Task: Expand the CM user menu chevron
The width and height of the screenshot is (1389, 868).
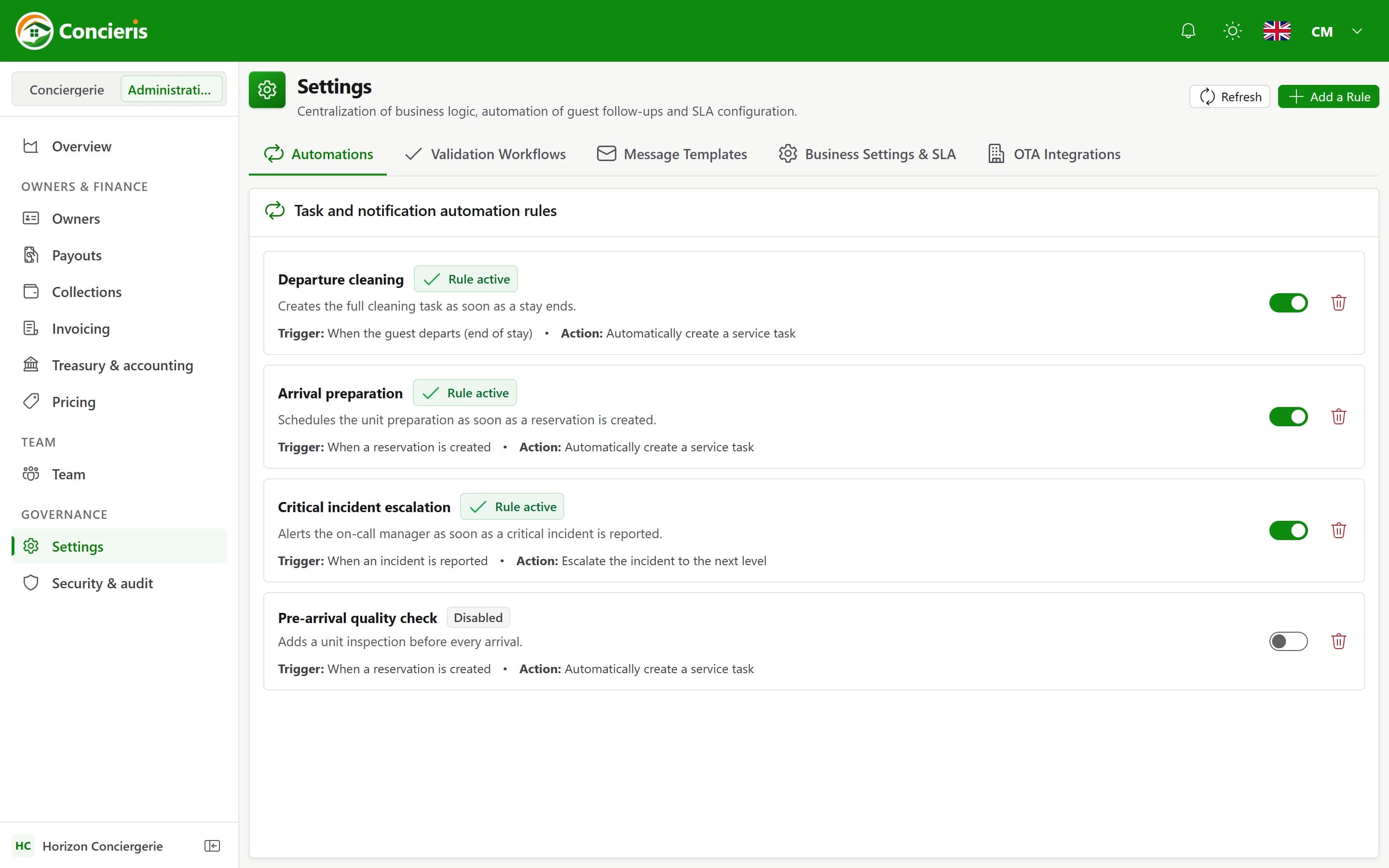Action: [1357, 31]
